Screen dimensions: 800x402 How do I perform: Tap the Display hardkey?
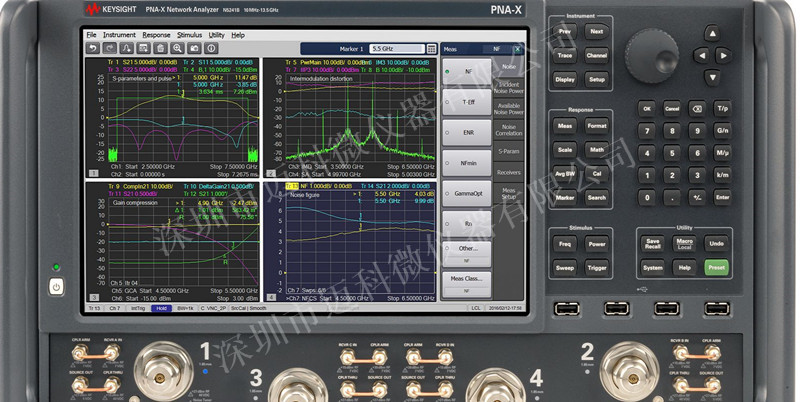pos(564,80)
